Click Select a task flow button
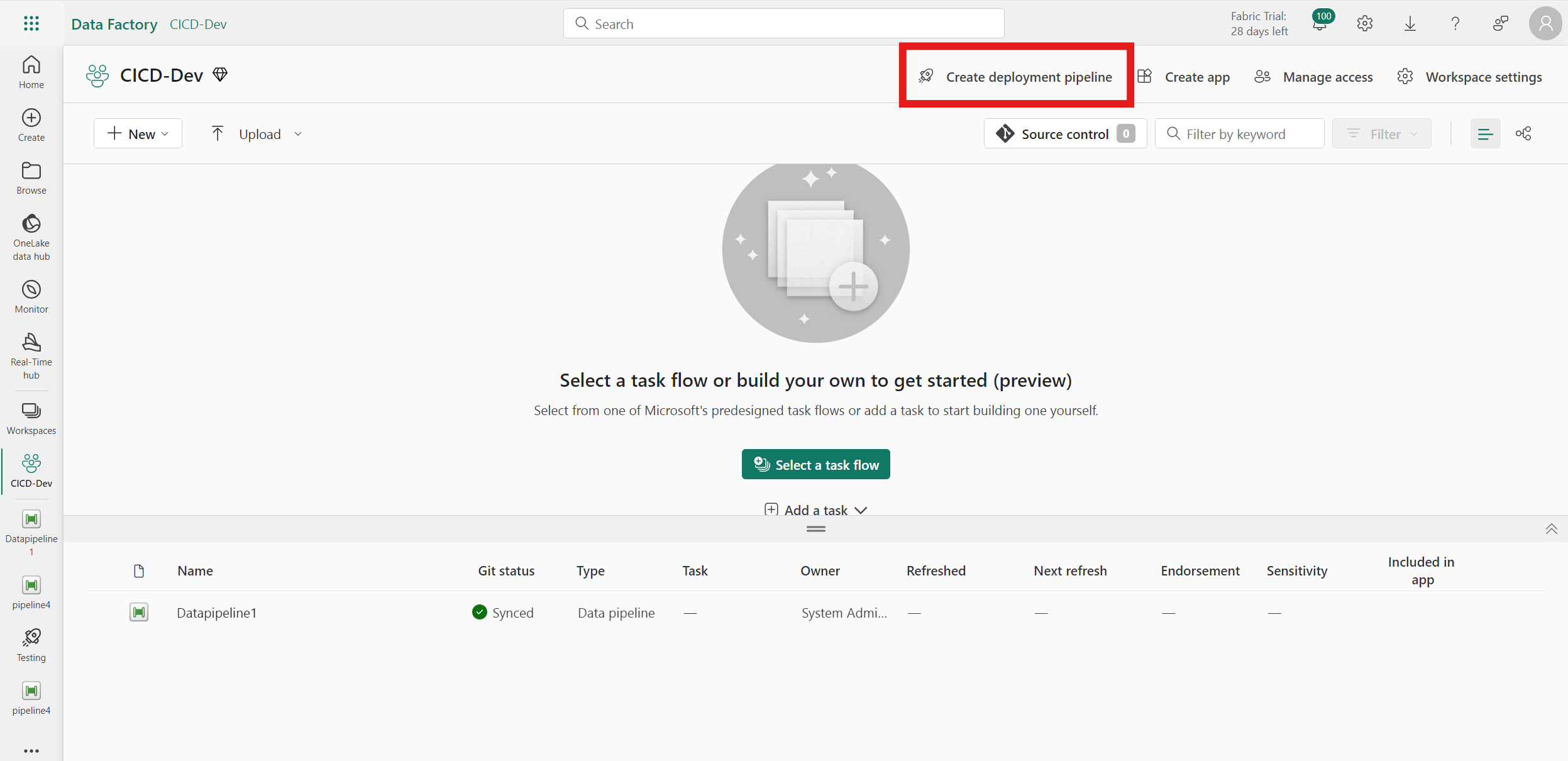The height and width of the screenshot is (761, 1568). point(815,464)
